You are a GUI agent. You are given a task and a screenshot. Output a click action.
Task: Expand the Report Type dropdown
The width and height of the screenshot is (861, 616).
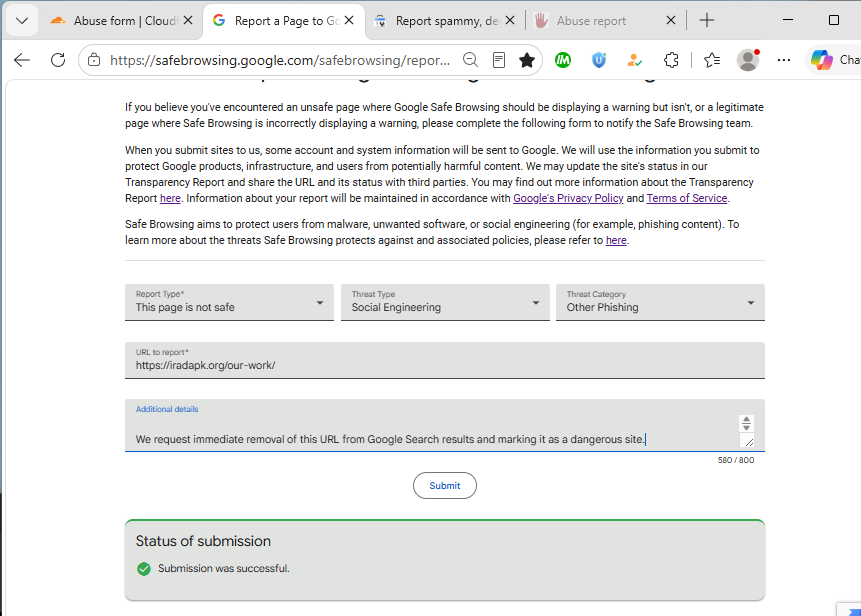pyautogui.click(x=229, y=302)
